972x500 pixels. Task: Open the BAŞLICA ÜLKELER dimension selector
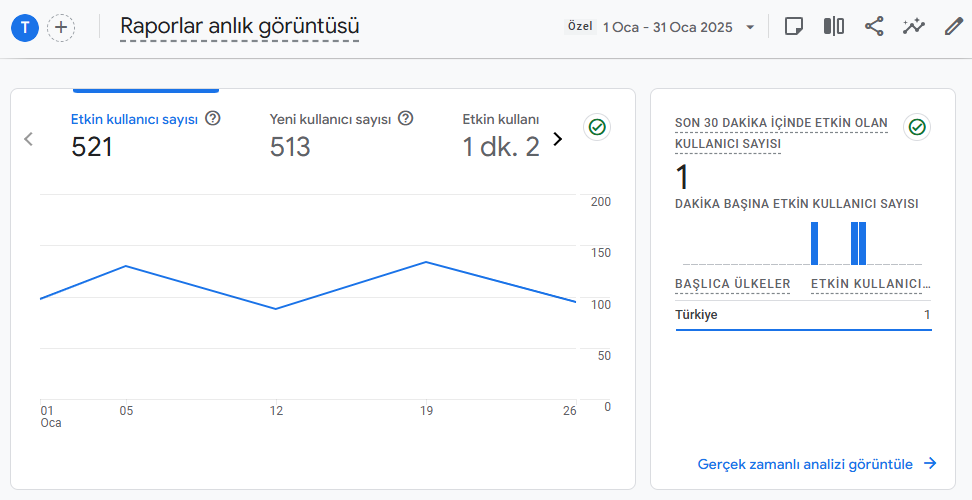click(733, 284)
